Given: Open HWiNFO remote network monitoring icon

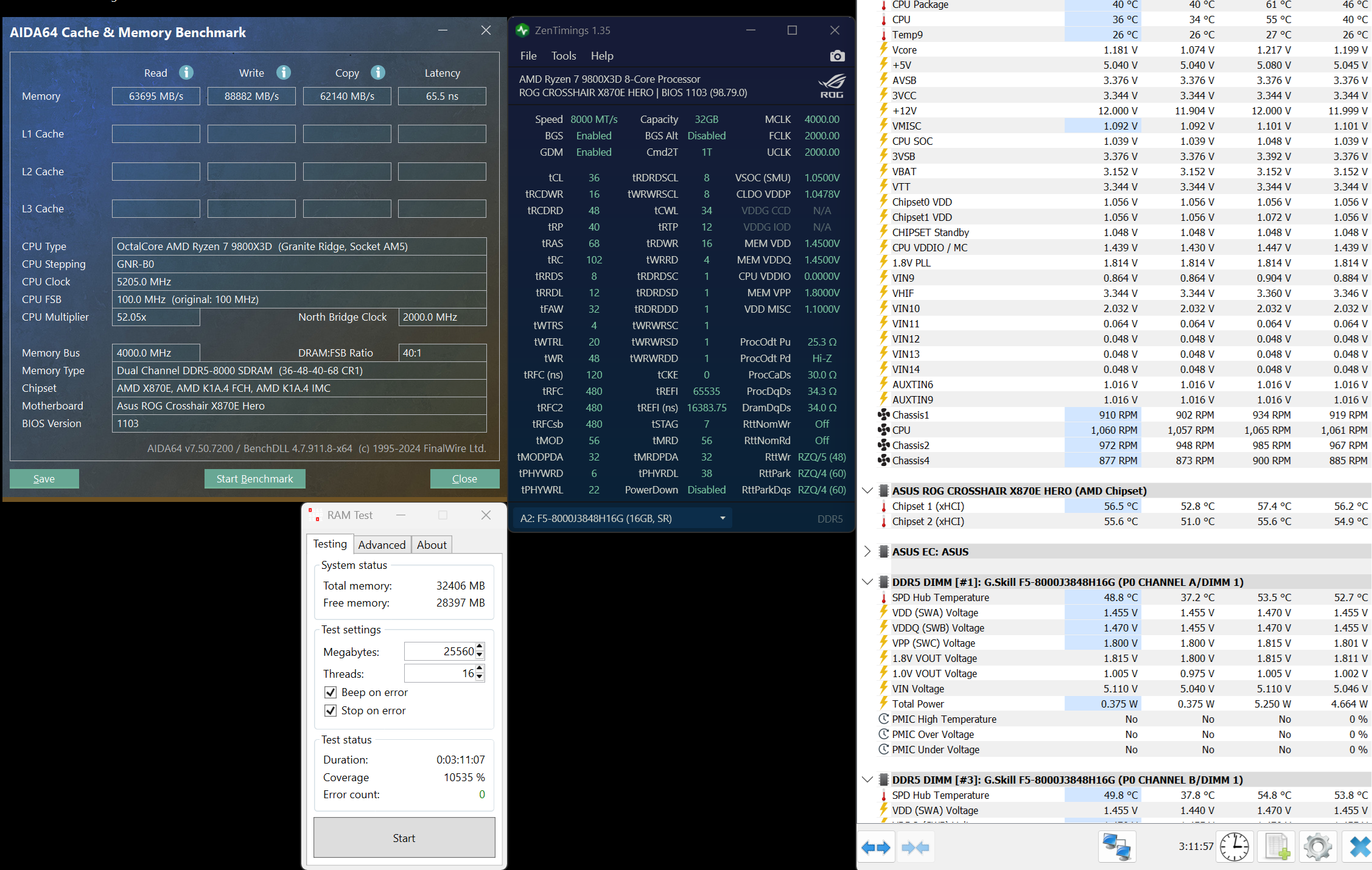Looking at the screenshot, I should coord(1116,847).
